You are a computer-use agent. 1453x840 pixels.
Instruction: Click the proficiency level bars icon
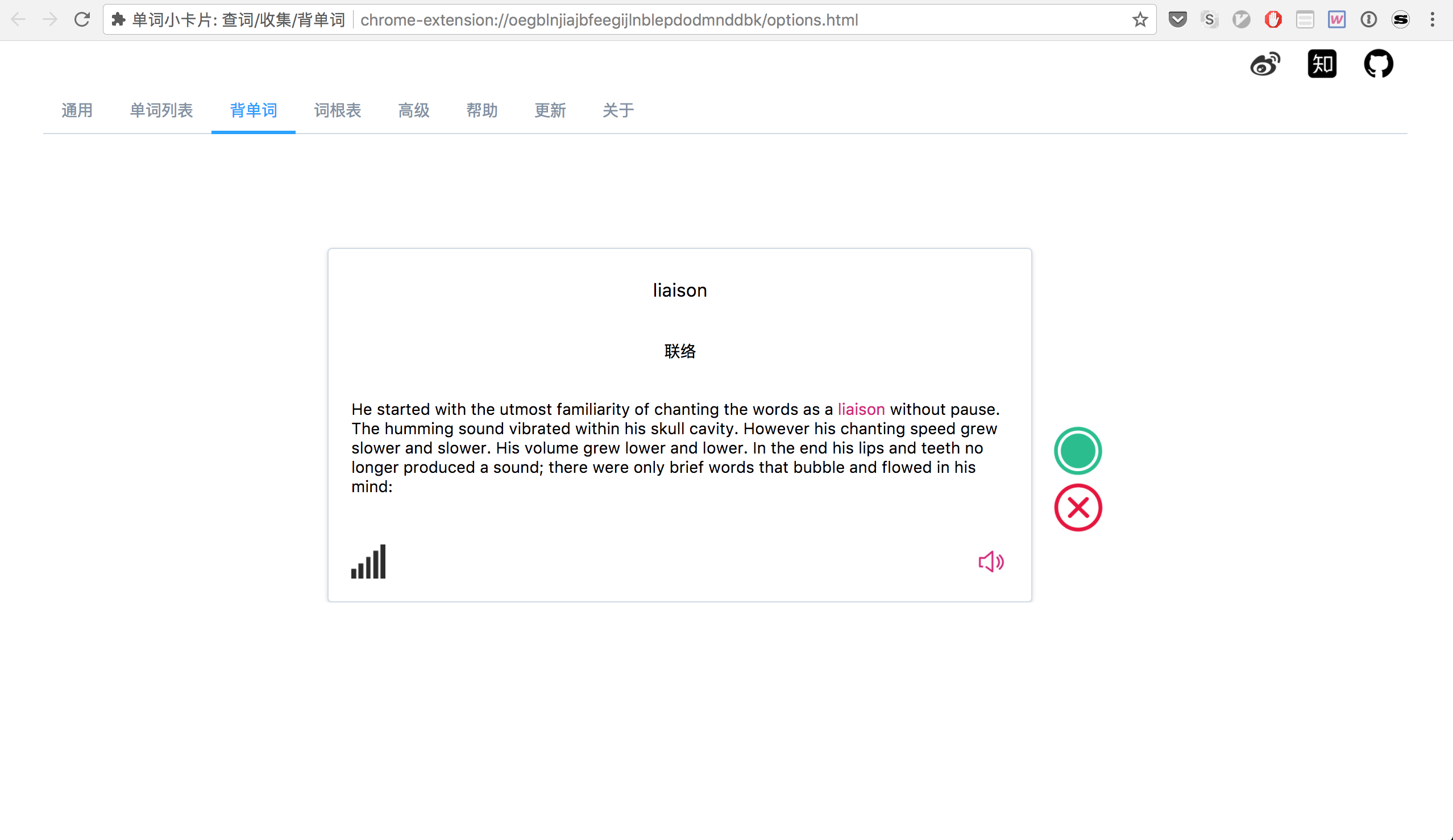point(368,562)
